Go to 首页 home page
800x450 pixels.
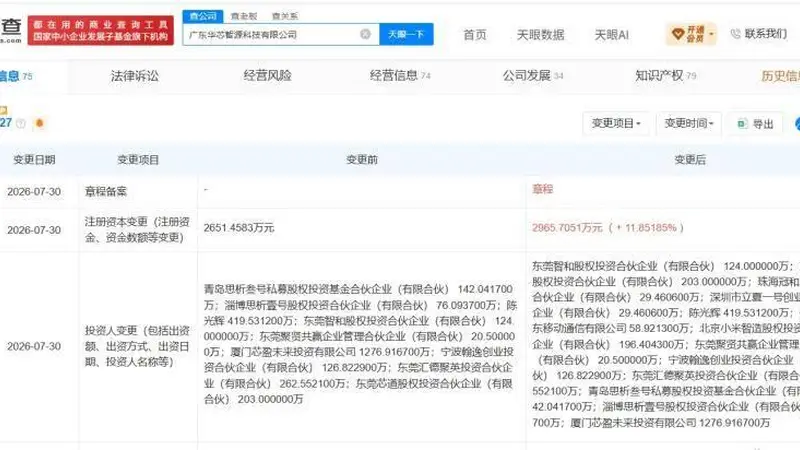click(475, 35)
